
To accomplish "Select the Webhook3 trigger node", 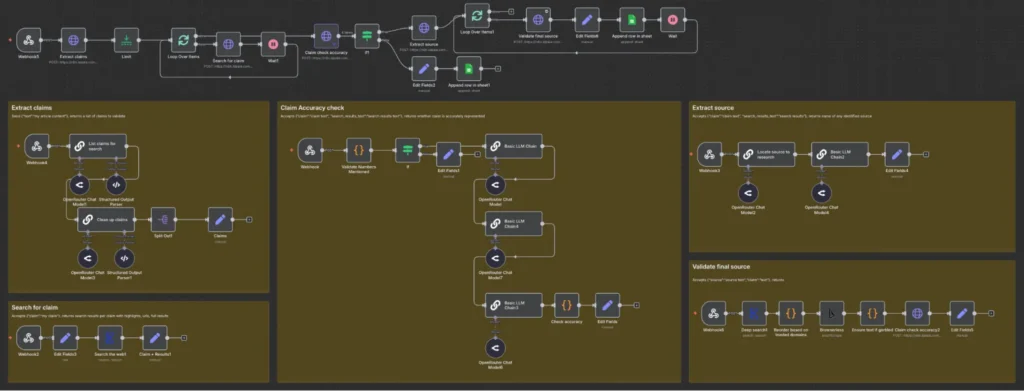I will tap(709, 154).
